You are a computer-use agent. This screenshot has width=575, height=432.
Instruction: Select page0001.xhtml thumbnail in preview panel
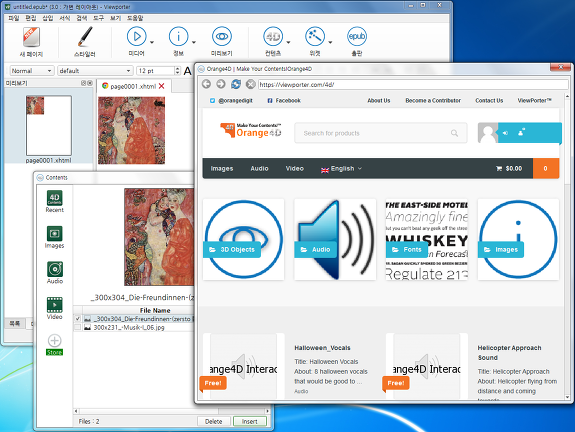click(x=49, y=125)
